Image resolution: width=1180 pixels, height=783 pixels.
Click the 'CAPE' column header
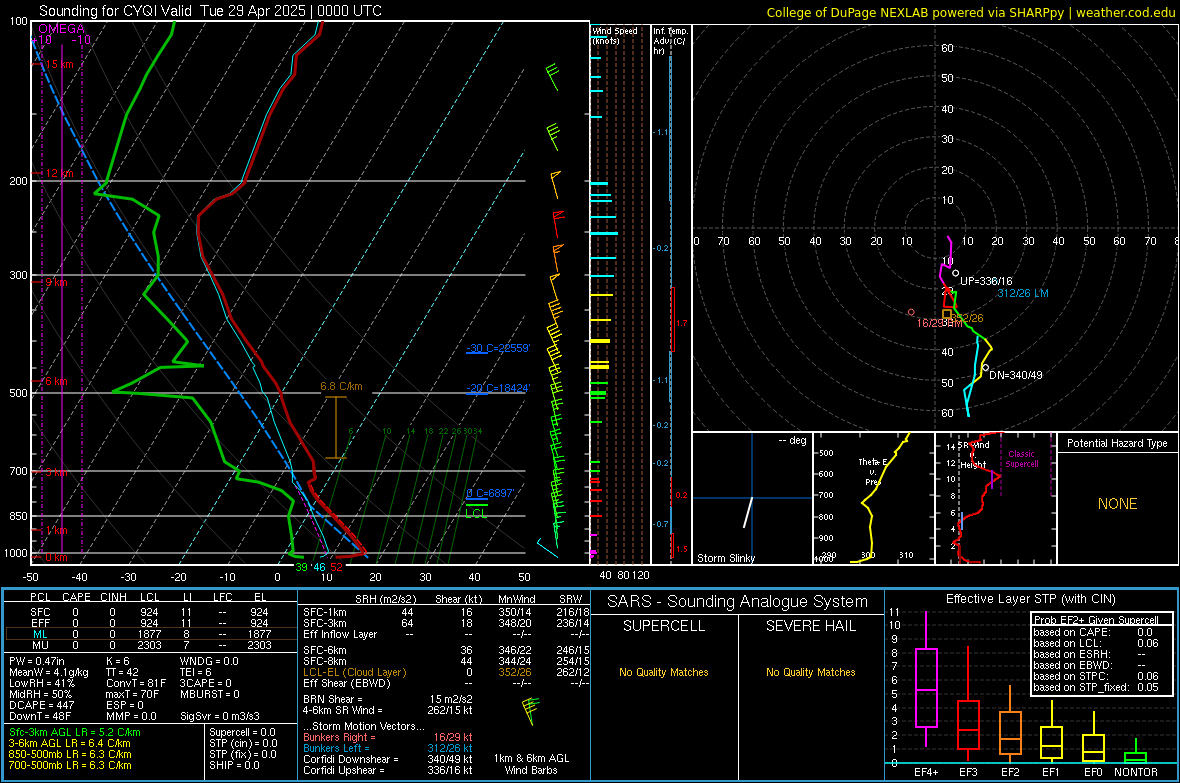(76, 597)
